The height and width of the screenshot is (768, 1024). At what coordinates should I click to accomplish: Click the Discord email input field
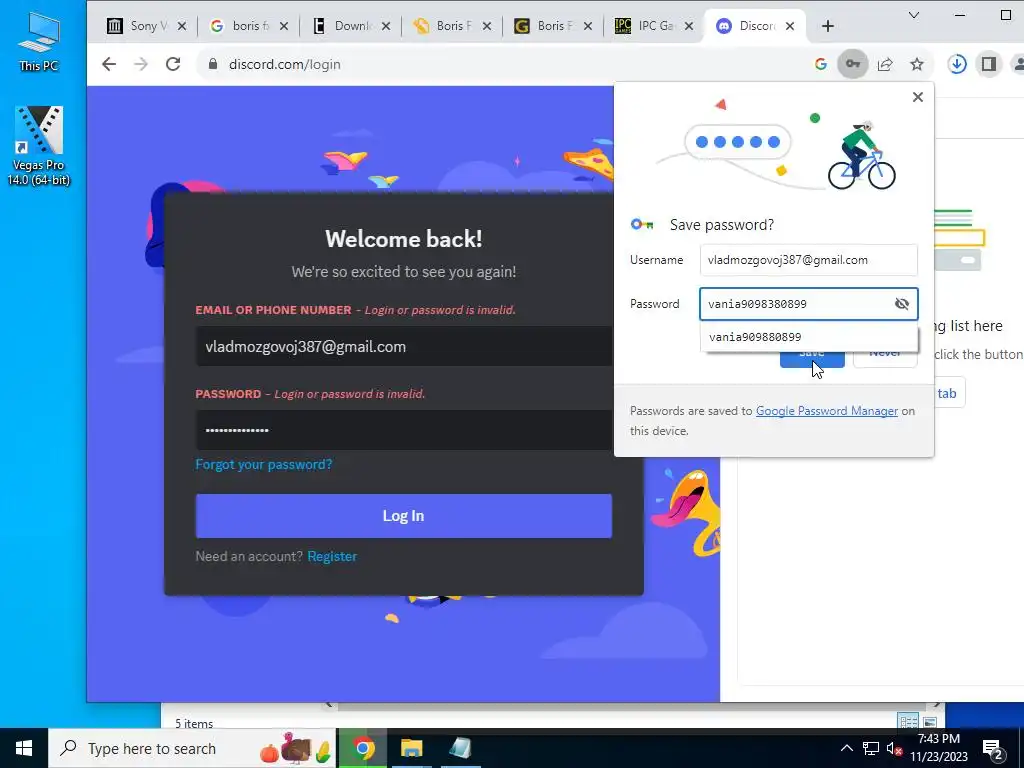click(404, 346)
